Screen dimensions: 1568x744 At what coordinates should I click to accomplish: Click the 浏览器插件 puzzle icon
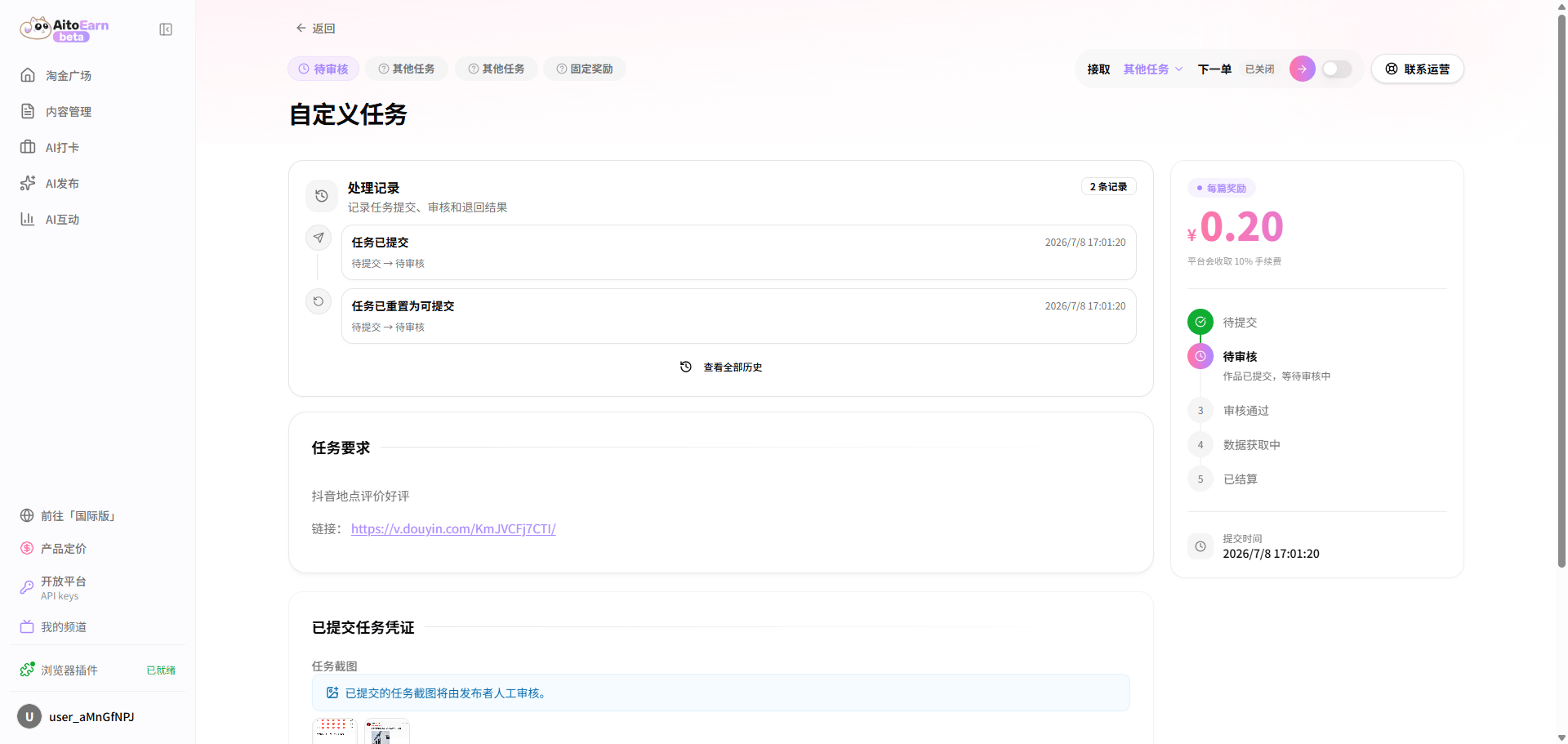(x=27, y=670)
